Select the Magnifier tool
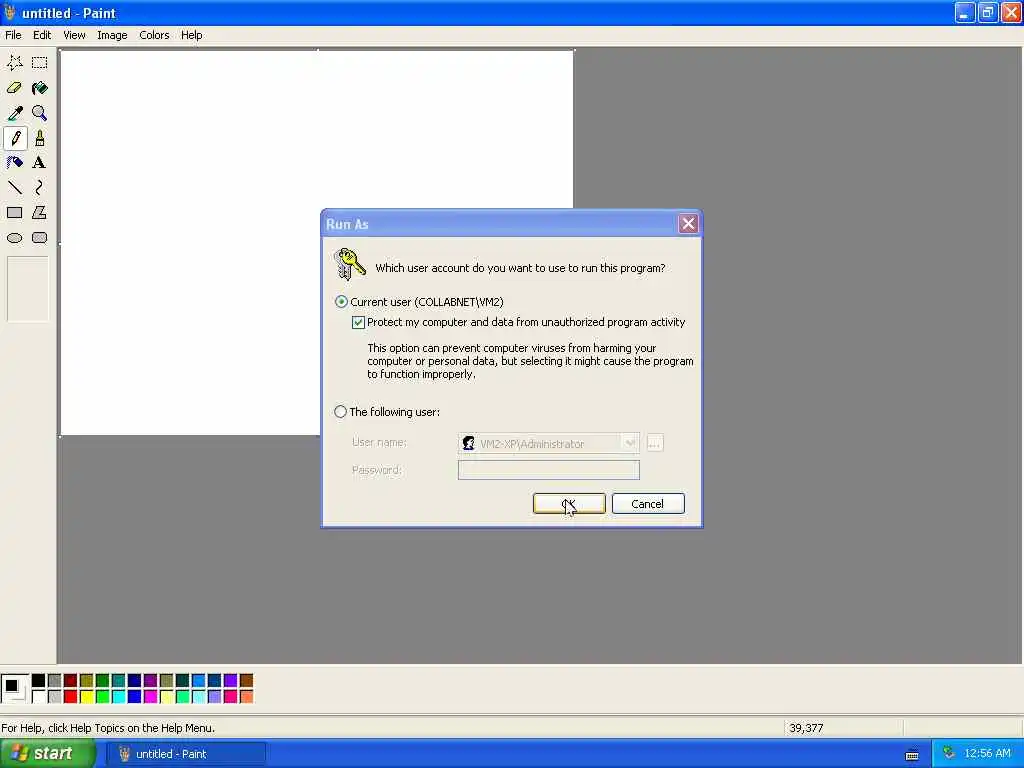 [39, 113]
